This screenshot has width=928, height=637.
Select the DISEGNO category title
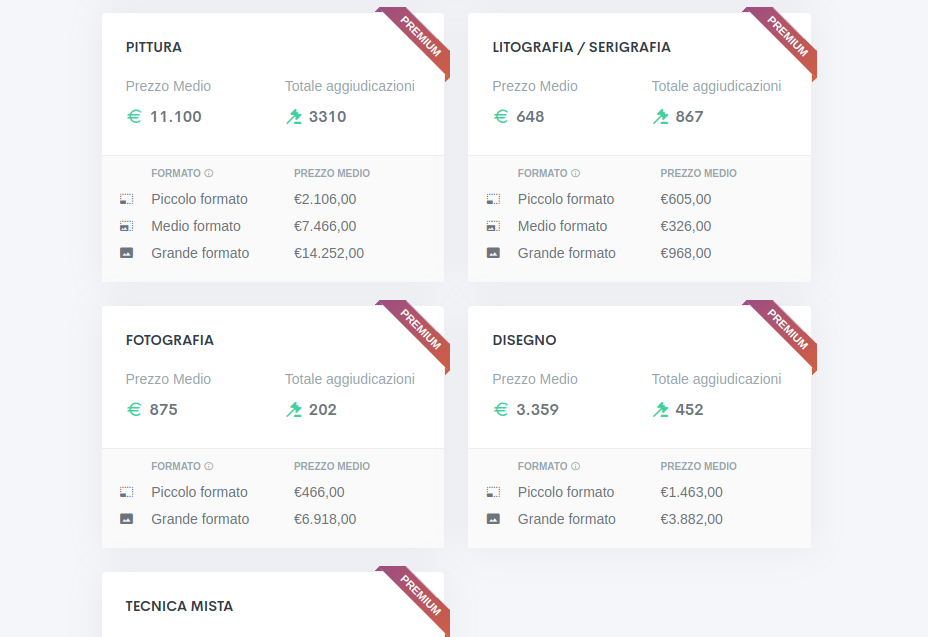point(524,340)
